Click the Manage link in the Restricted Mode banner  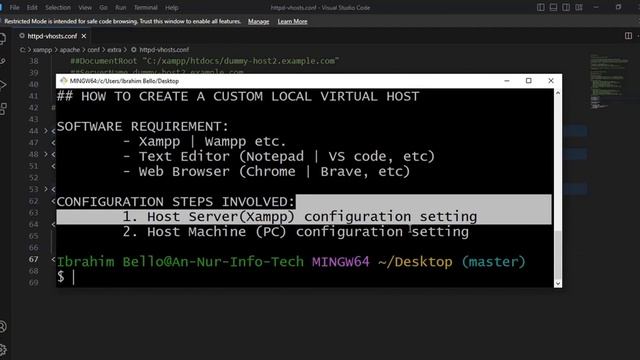pyautogui.click(x=258, y=21)
